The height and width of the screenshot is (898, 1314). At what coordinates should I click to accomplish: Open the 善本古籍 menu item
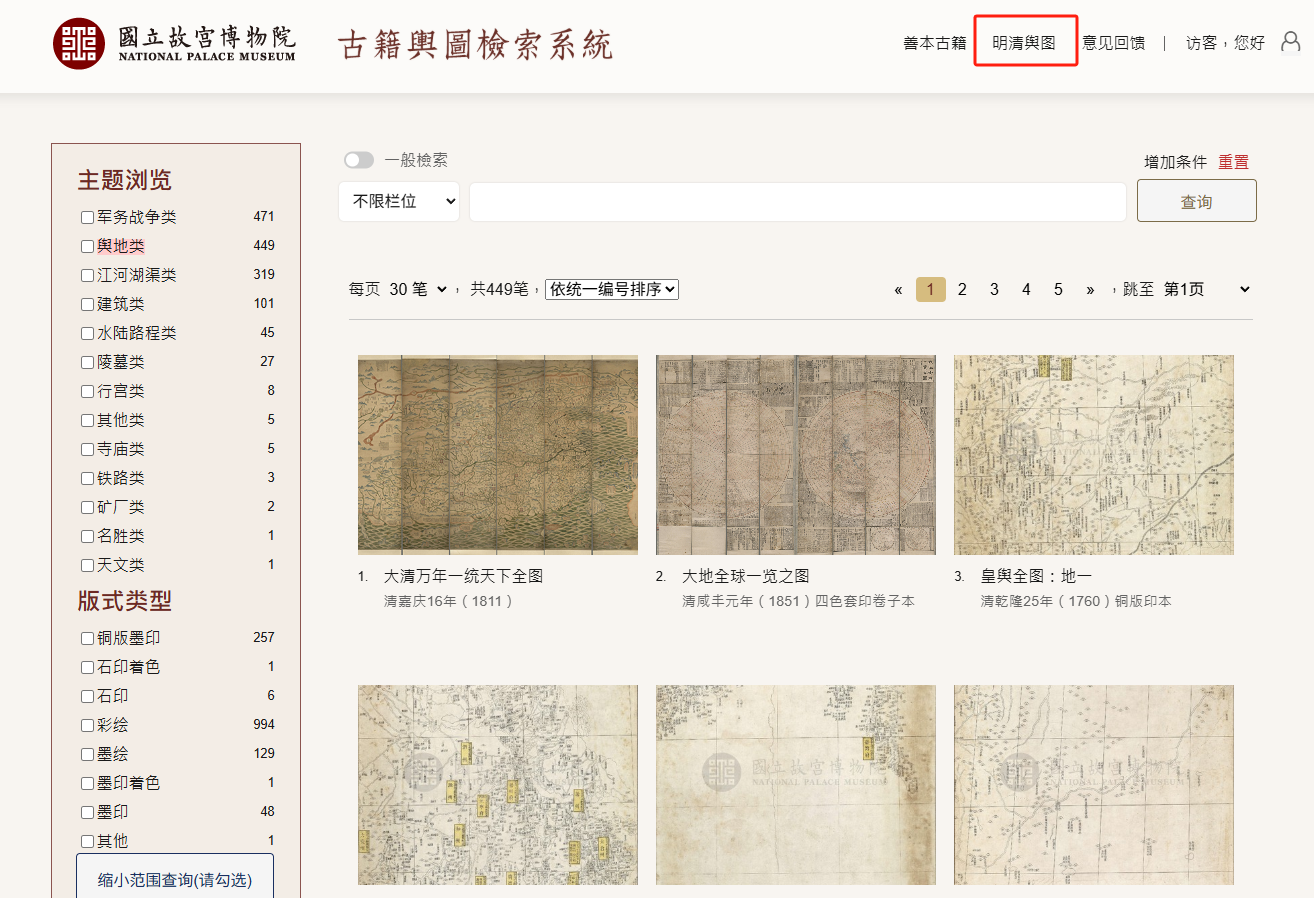(935, 43)
